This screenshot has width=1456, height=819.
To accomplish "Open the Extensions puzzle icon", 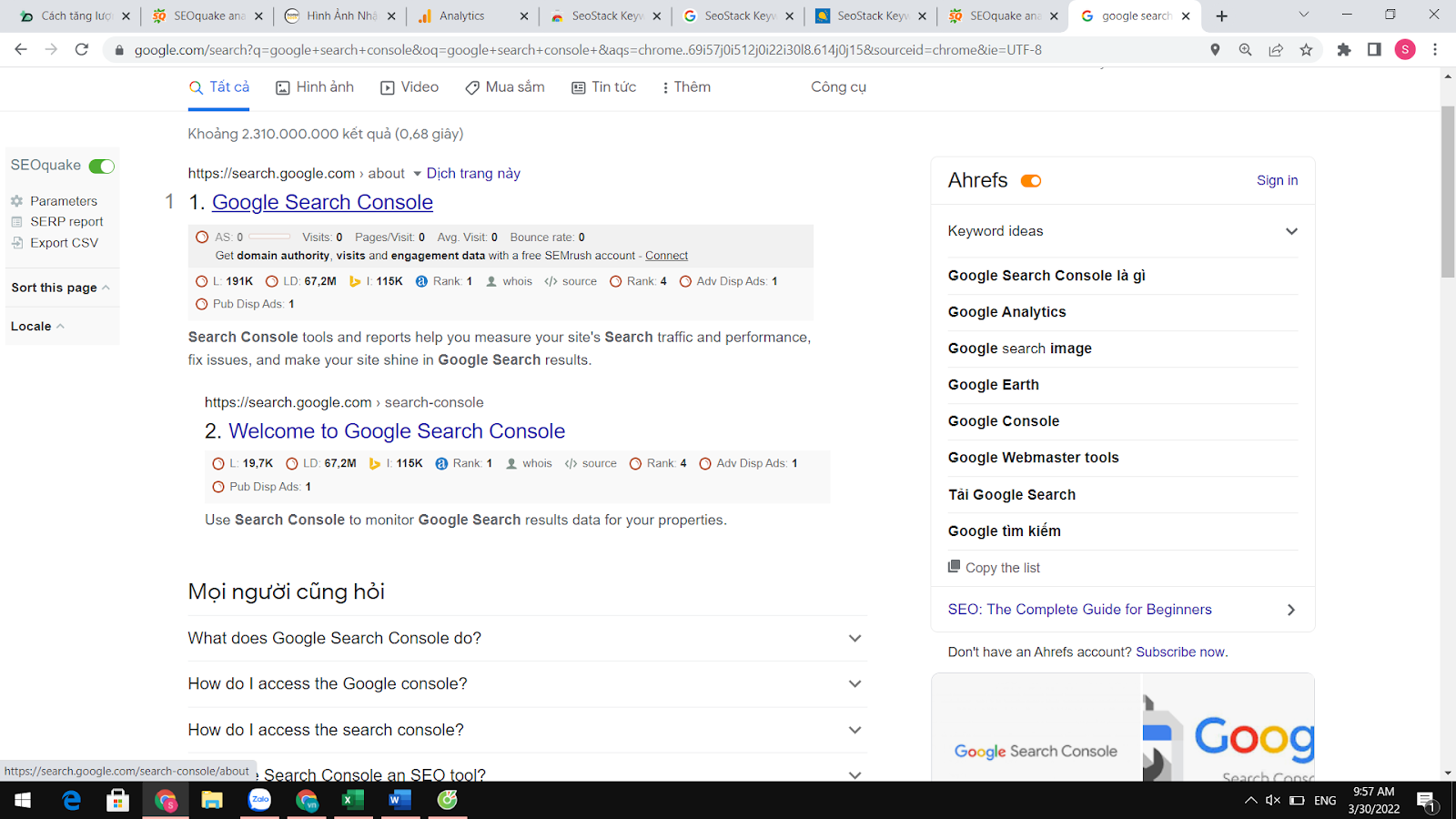I will [1344, 50].
